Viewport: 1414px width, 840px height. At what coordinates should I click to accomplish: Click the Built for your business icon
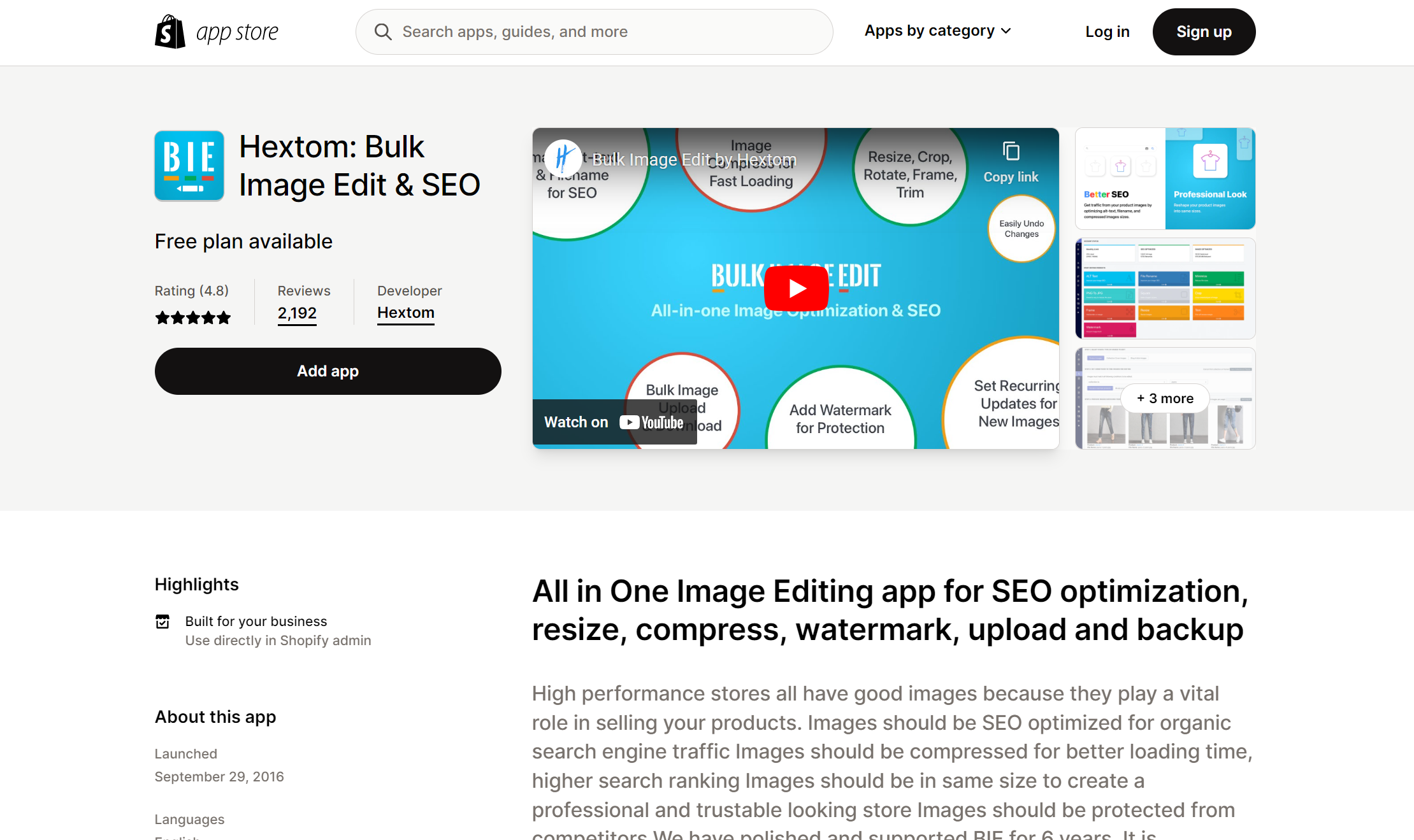click(163, 622)
